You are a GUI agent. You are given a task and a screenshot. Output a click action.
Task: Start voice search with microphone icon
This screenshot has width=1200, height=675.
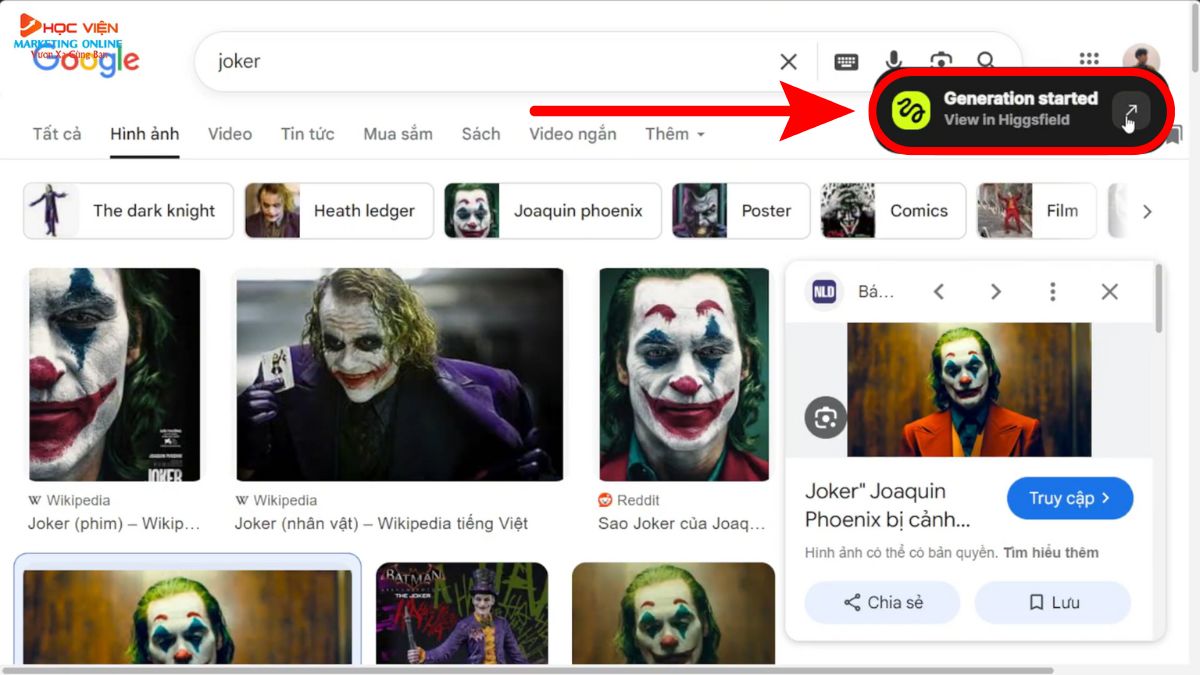(x=893, y=61)
